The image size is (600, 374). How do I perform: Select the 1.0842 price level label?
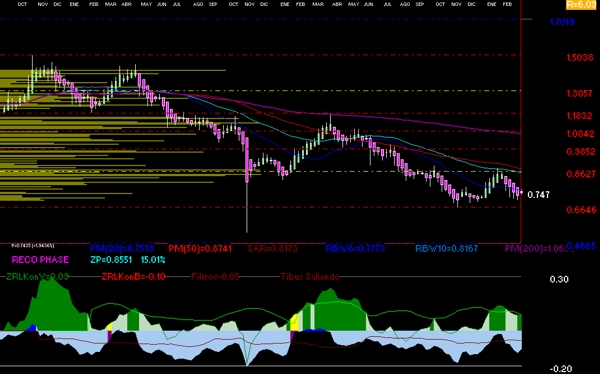580,134
